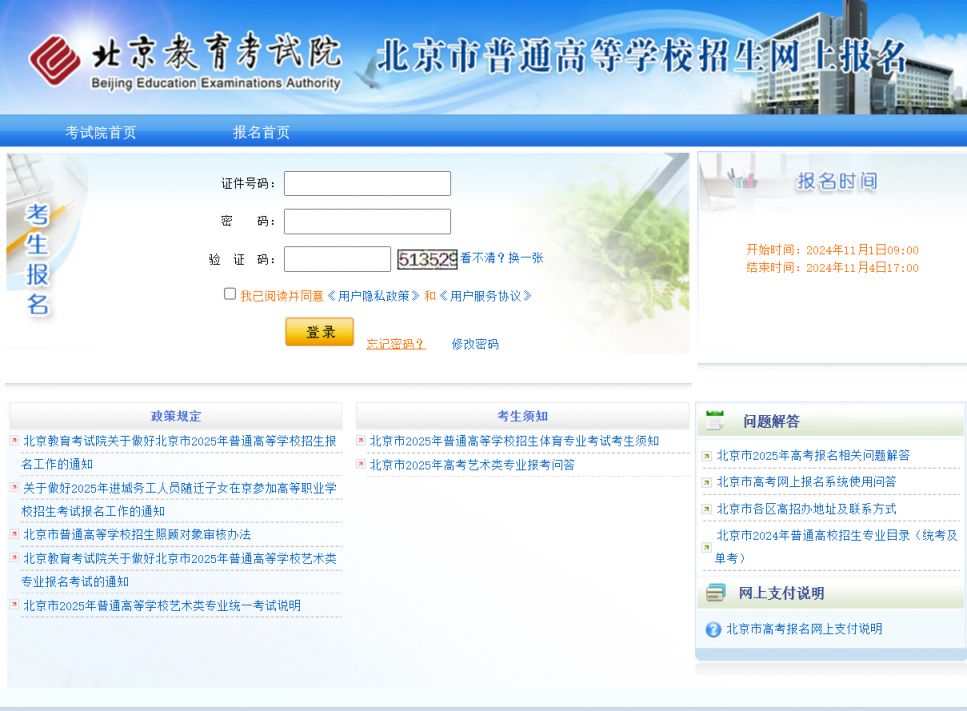Image resolution: width=967 pixels, height=711 pixels.
Task: Select the 政策规定 section header
Action: pos(176,416)
